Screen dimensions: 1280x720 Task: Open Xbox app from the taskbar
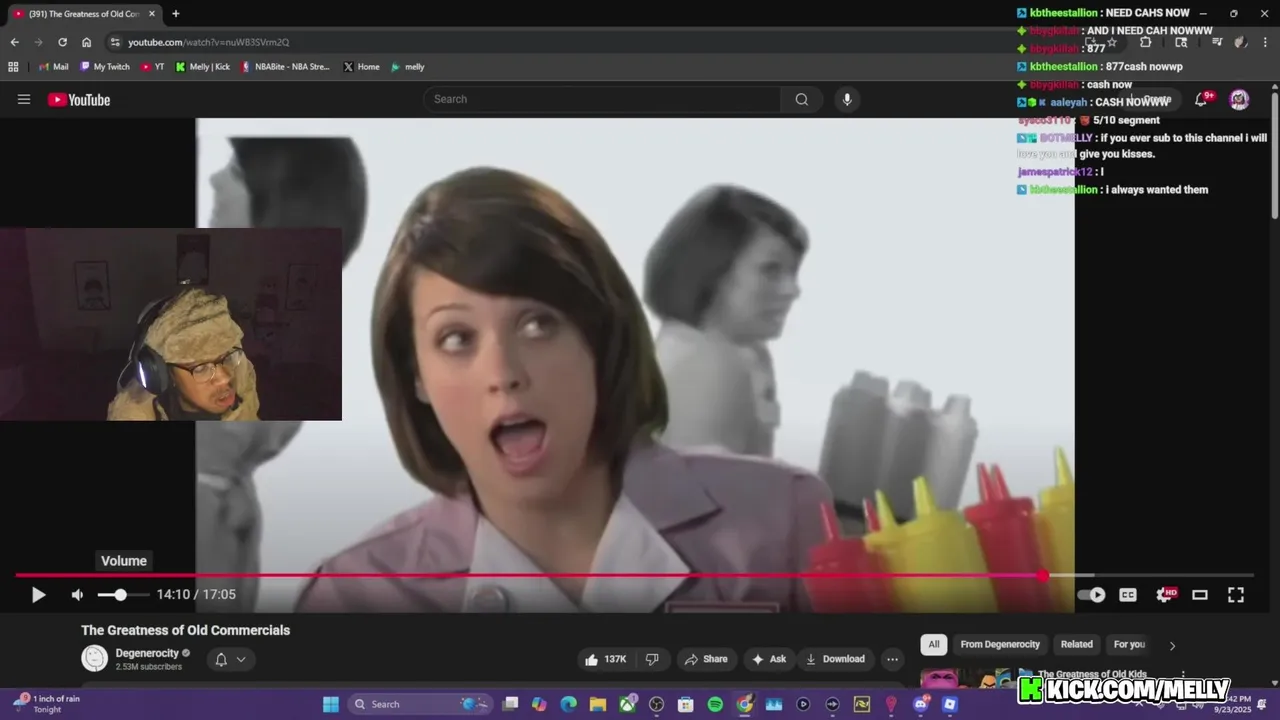click(627, 704)
